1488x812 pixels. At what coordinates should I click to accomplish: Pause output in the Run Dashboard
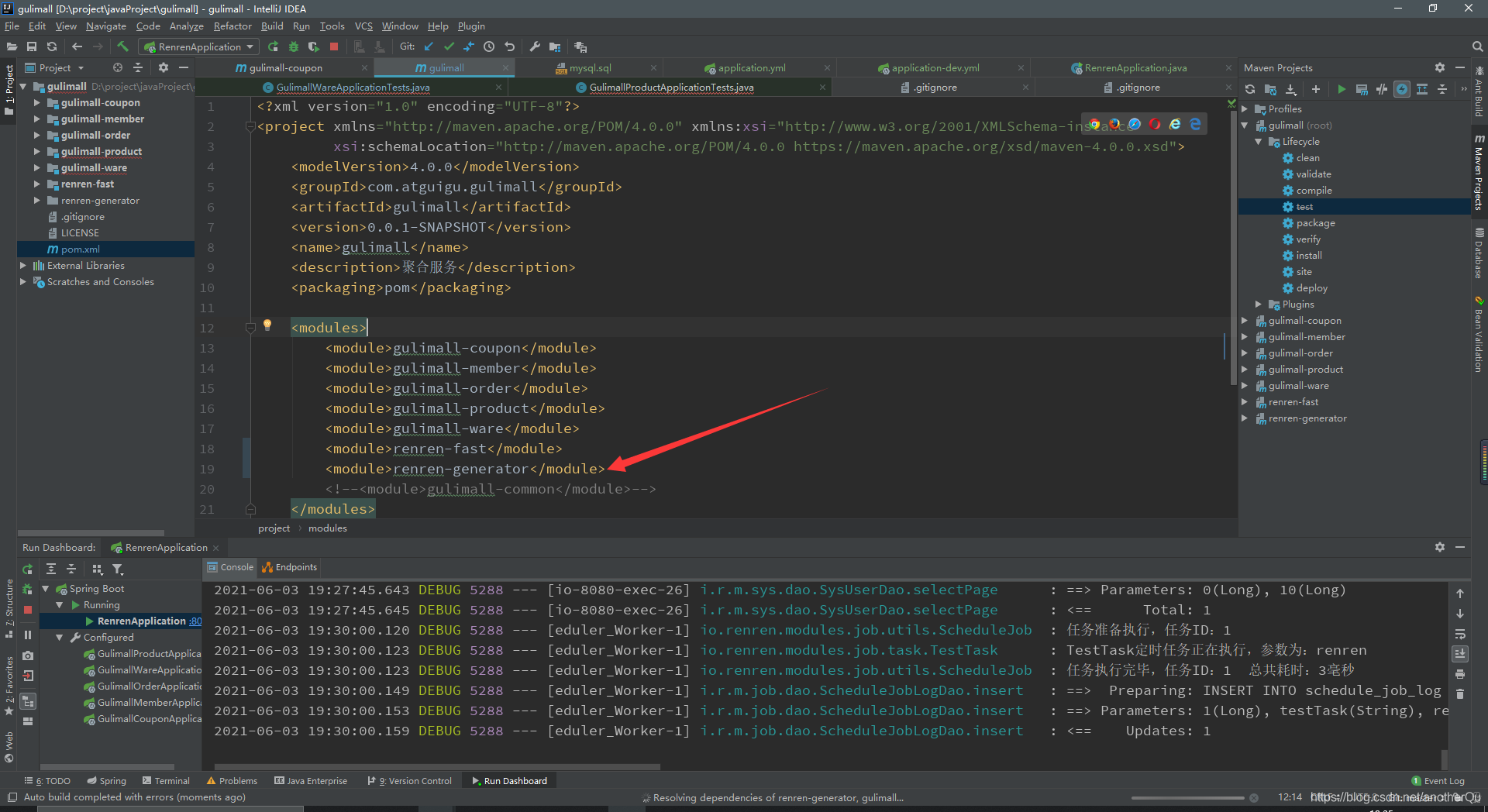pyautogui.click(x=28, y=635)
